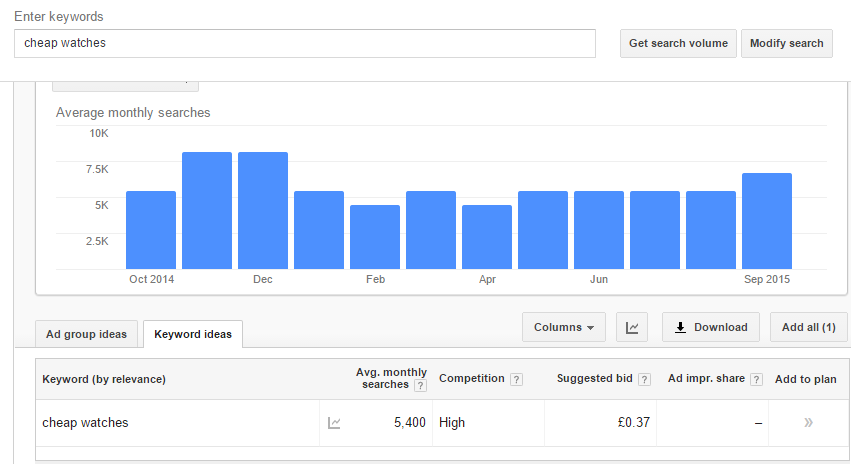Click help icon beside Avg. monthly searches
This screenshot has height=464, width=851.
(420, 385)
